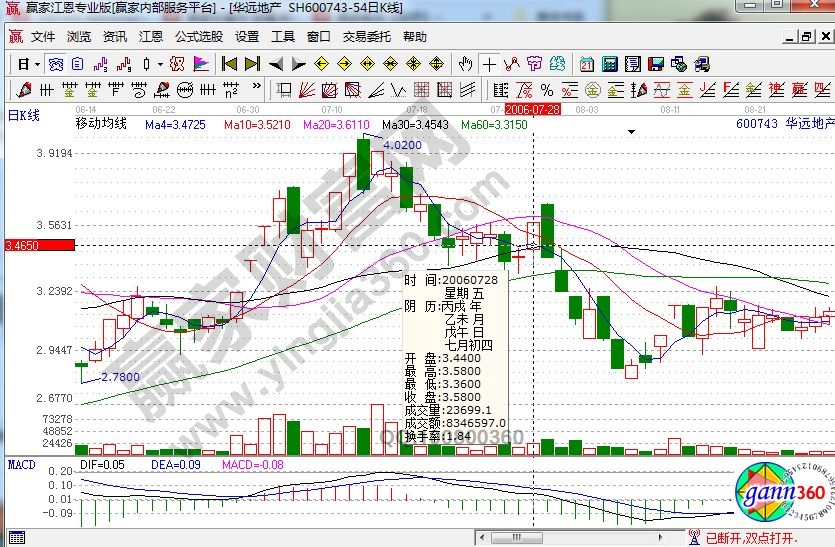Click the skip-to-last bar navigation icon
Image resolution: width=835 pixels, height=547 pixels.
click(x=252, y=64)
